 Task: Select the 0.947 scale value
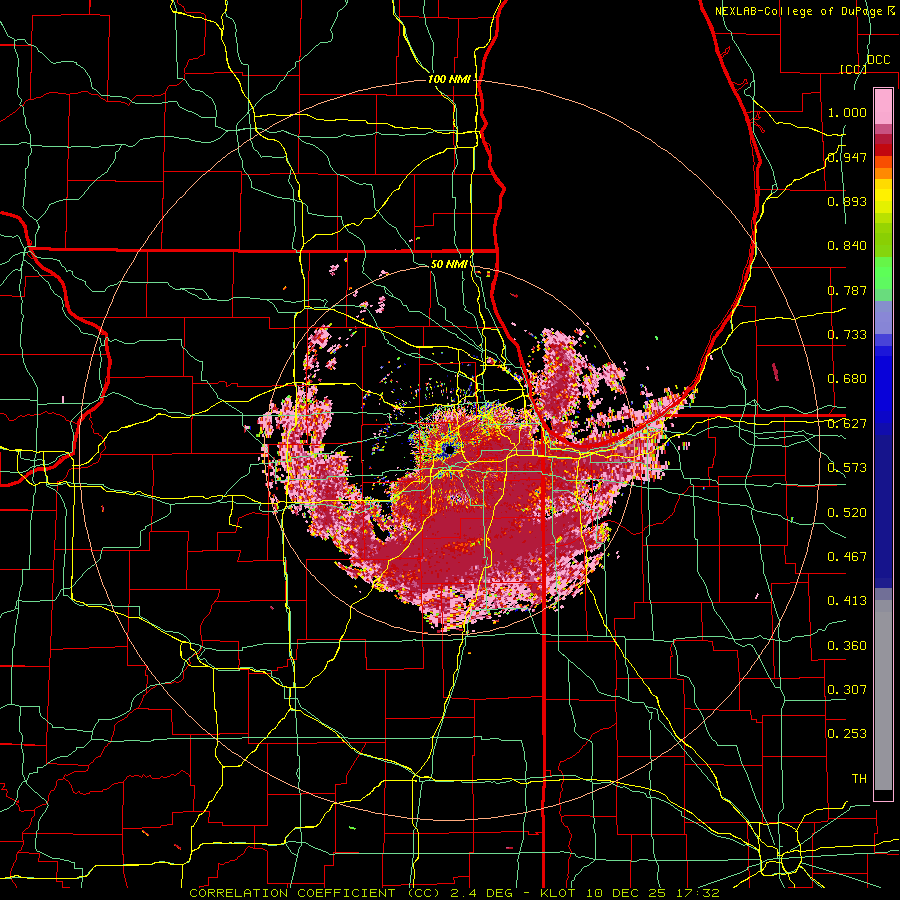point(847,157)
